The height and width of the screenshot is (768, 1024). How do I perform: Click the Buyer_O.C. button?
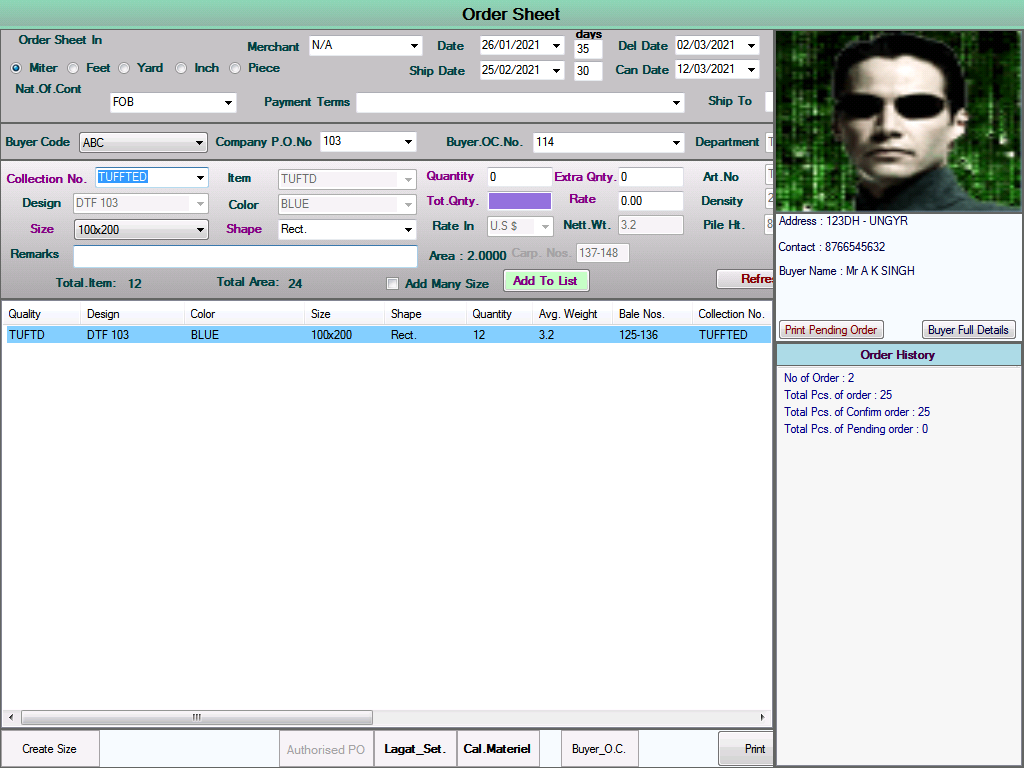click(598, 749)
